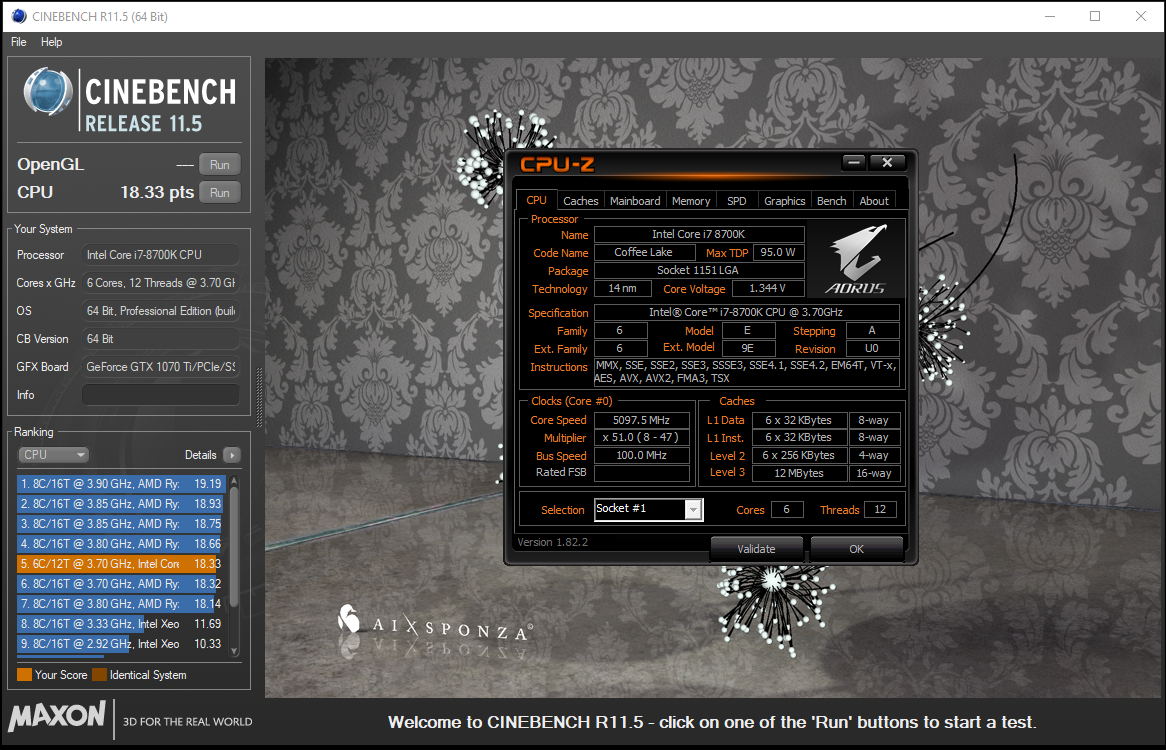Click the GFX Board GeForce GTX 1070 field
The height and width of the screenshot is (750, 1166).
(x=161, y=366)
